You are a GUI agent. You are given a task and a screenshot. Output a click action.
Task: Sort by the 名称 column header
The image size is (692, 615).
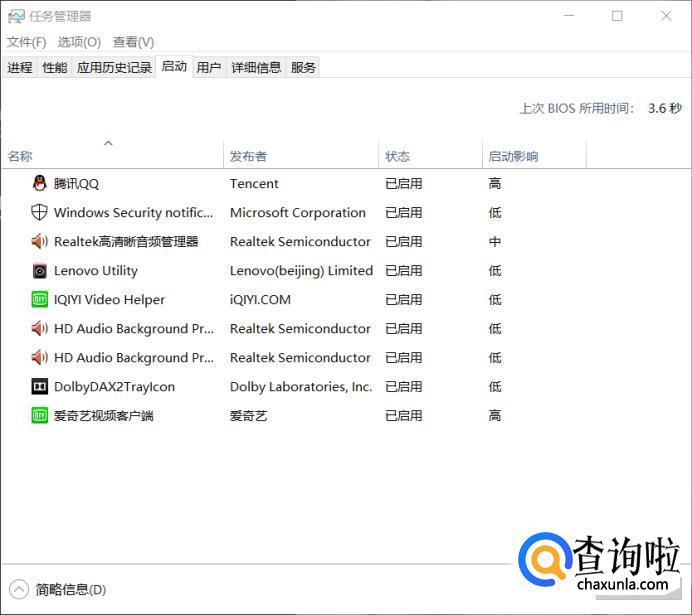point(113,153)
